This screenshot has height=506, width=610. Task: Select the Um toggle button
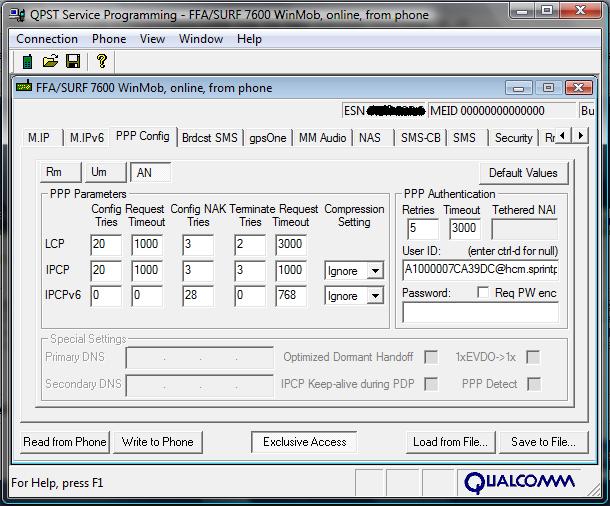coord(106,172)
